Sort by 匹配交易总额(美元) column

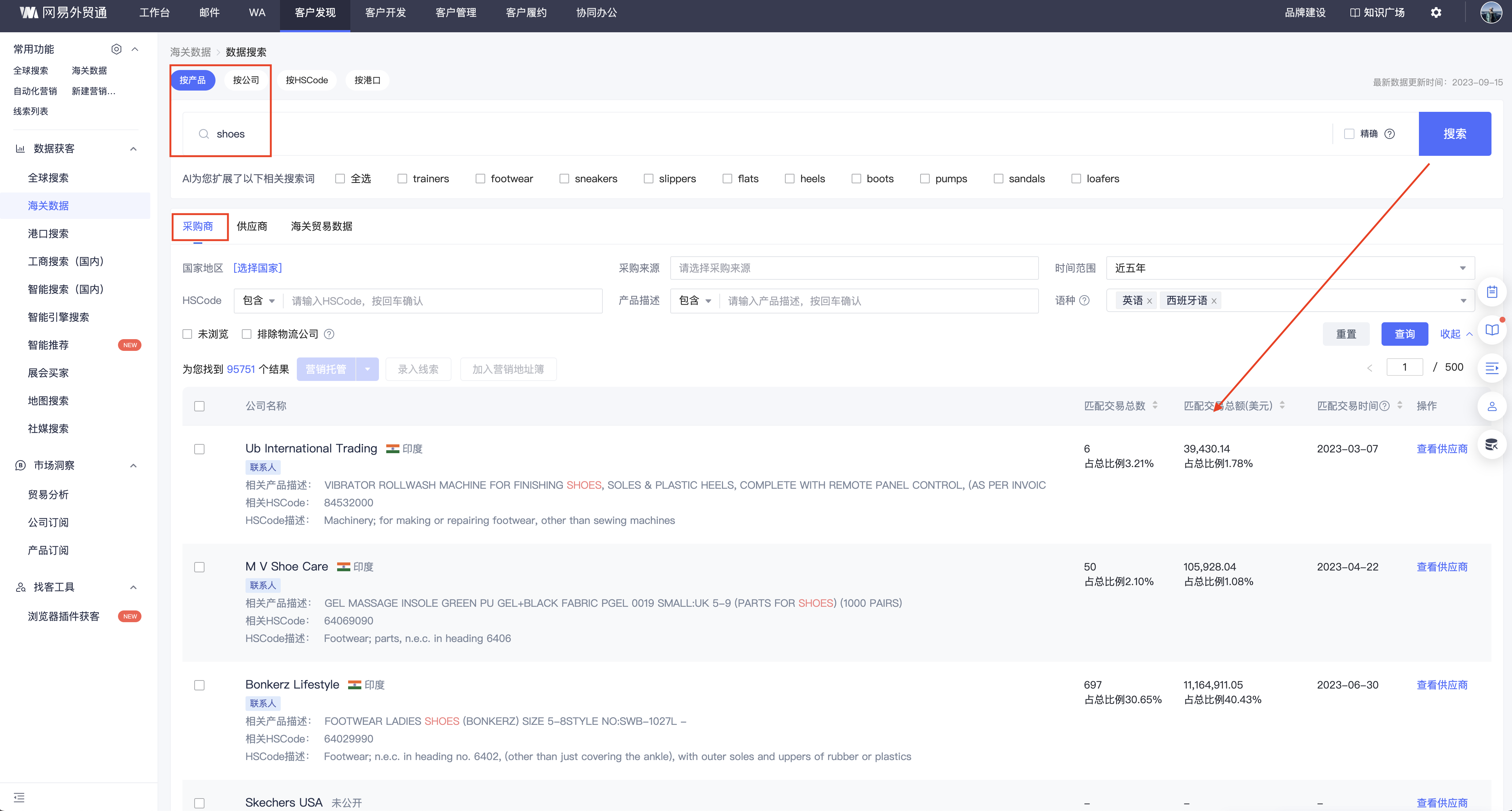pos(1282,405)
